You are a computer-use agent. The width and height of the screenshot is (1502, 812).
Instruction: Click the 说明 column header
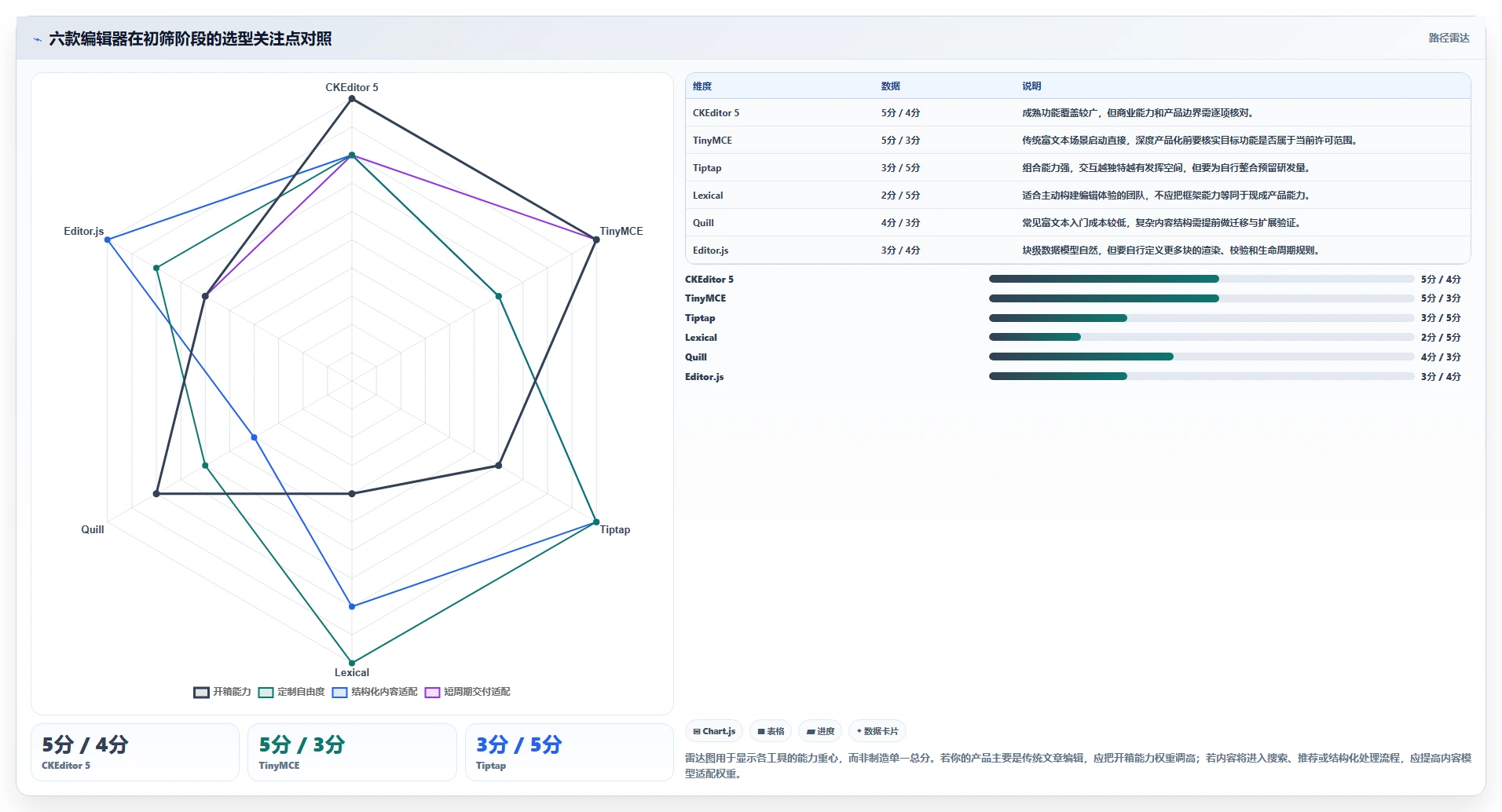1031,86
